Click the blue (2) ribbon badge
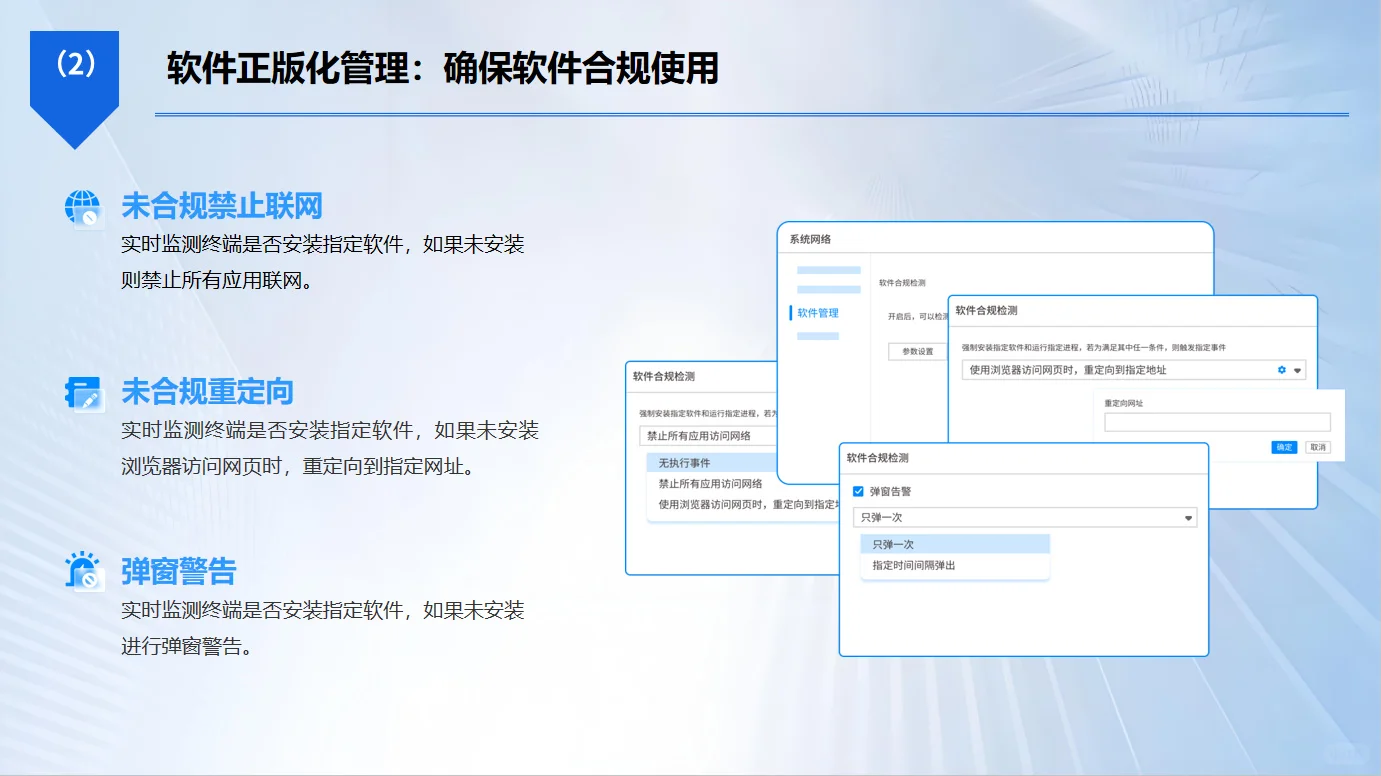Viewport: 1381px width, 776px height. pyautogui.click(x=74, y=62)
